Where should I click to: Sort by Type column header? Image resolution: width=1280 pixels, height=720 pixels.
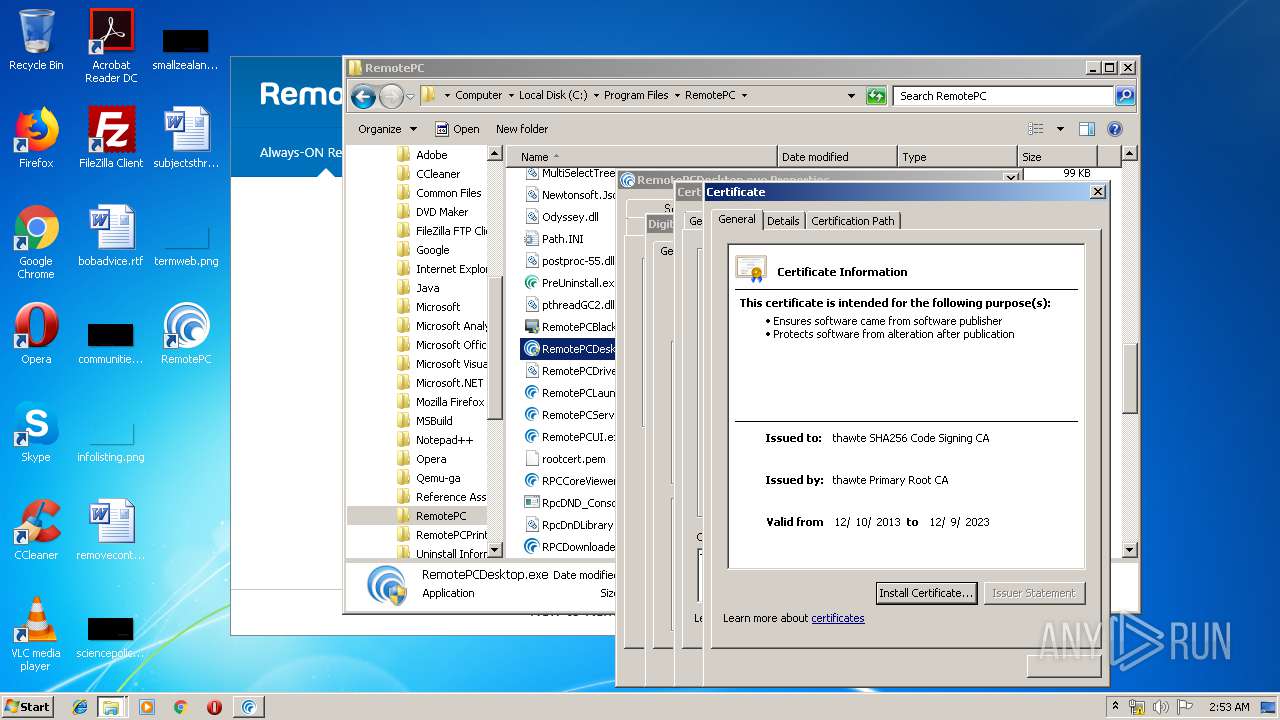[x=957, y=157]
